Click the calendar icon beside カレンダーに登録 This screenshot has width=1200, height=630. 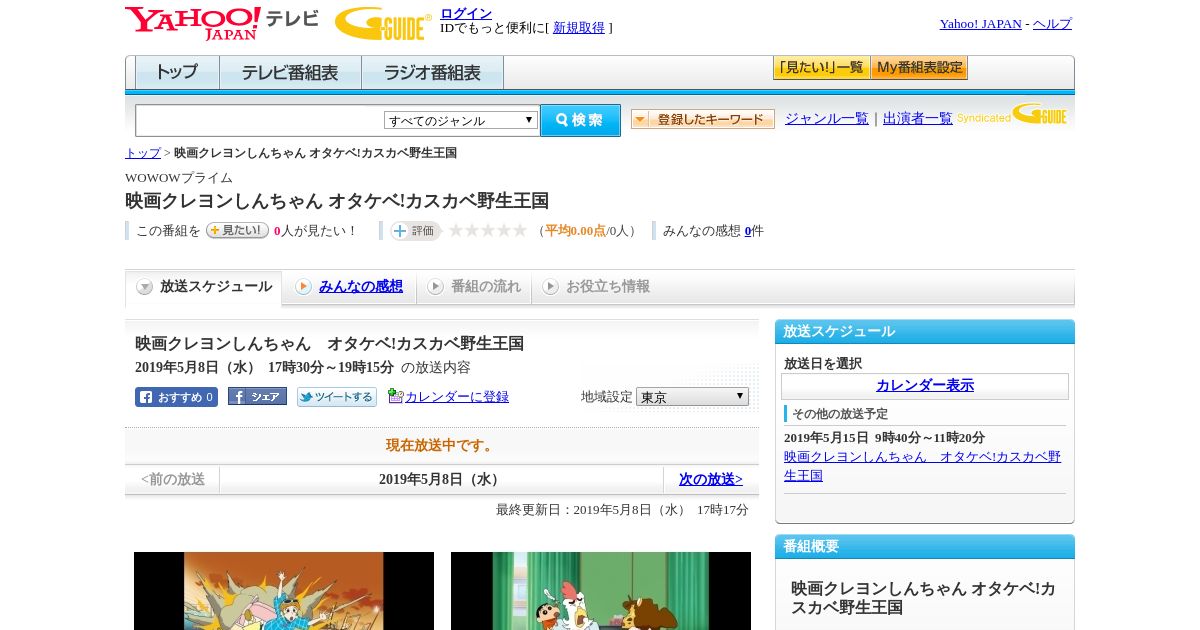pos(395,396)
